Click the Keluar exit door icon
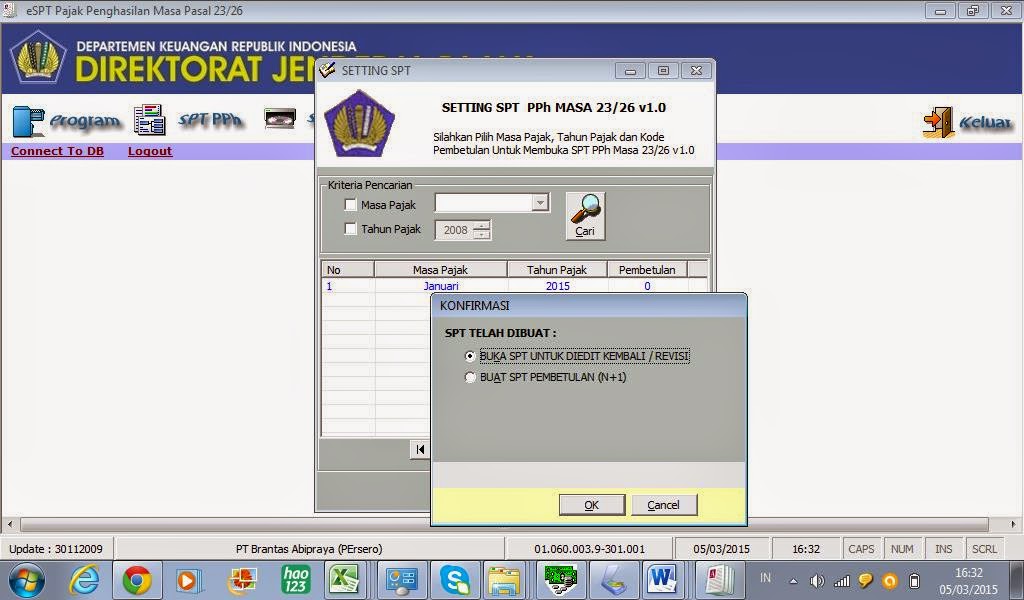The height and width of the screenshot is (600, 1024). click(x=938, y=121)
